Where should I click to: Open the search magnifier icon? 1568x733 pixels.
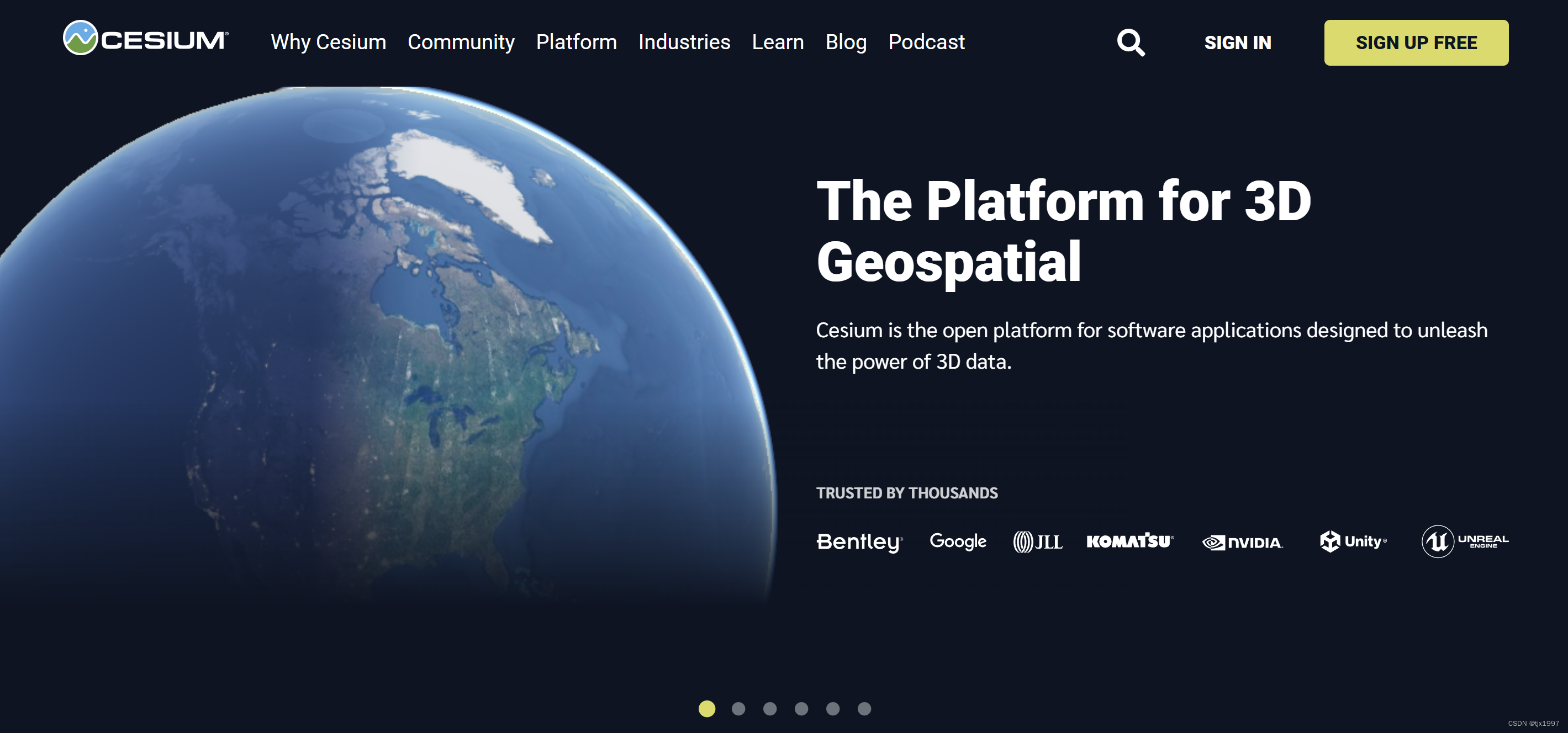(x=1131, y=43)
